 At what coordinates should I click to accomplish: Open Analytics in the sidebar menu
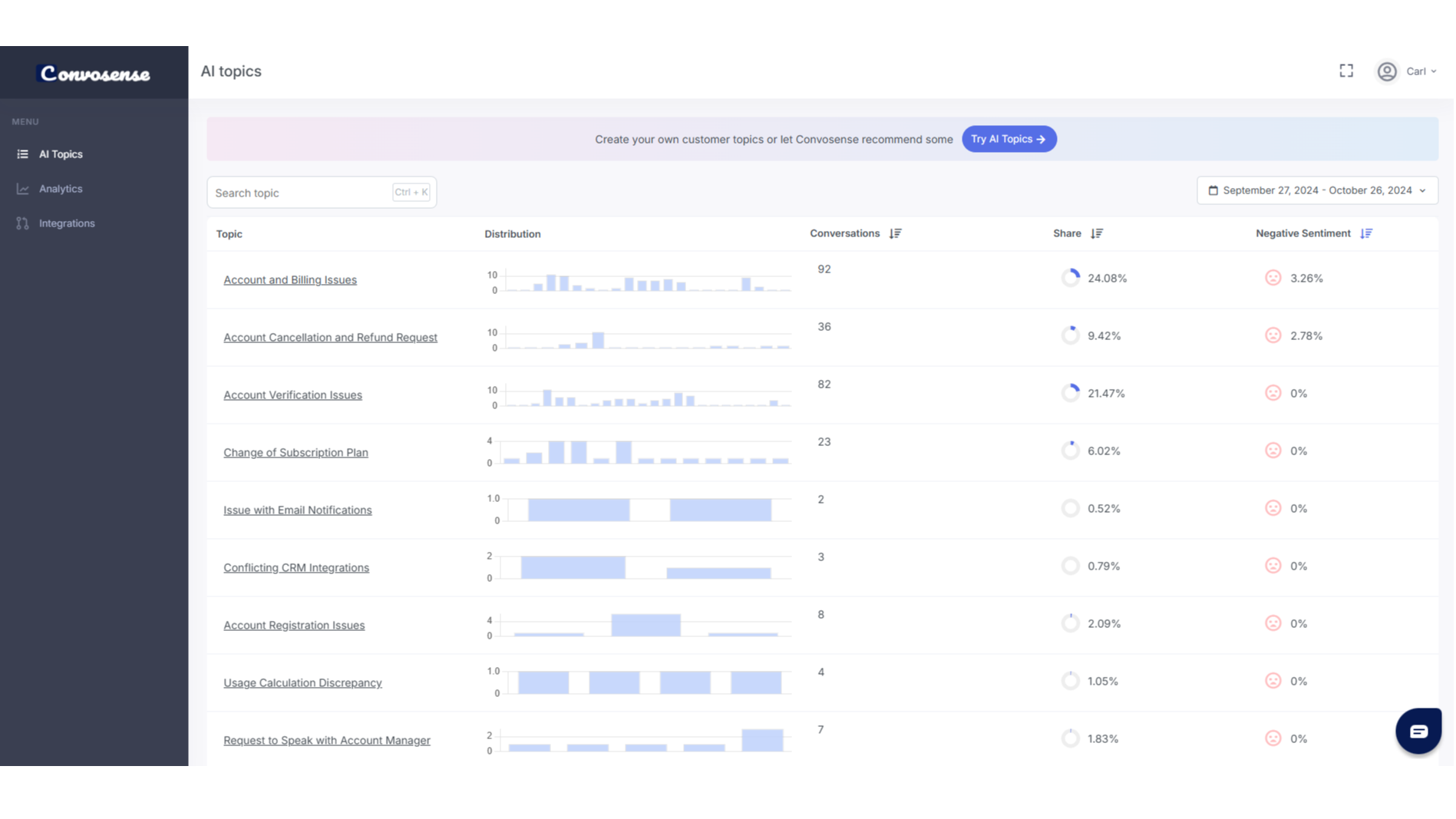point(61,189)
